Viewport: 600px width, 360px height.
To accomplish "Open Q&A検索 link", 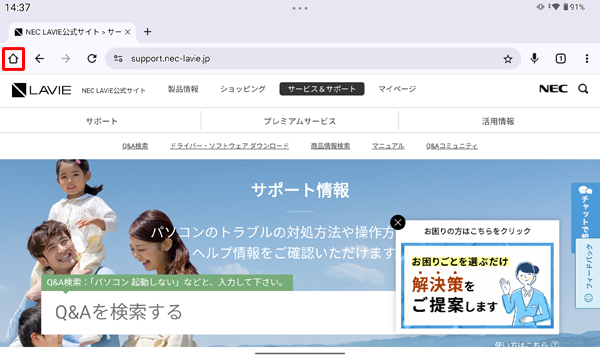I will coord(135,146).
